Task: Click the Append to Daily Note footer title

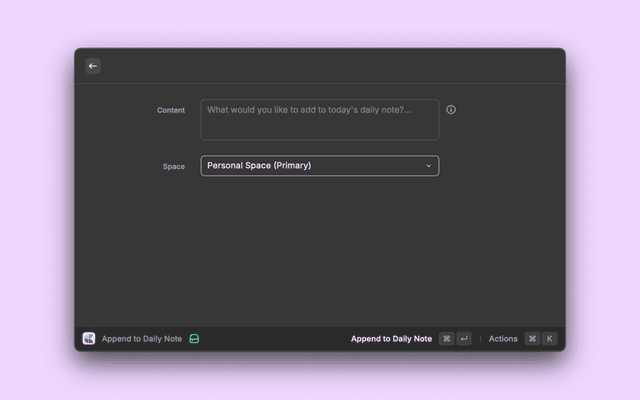Action: (x=142, y=339)
